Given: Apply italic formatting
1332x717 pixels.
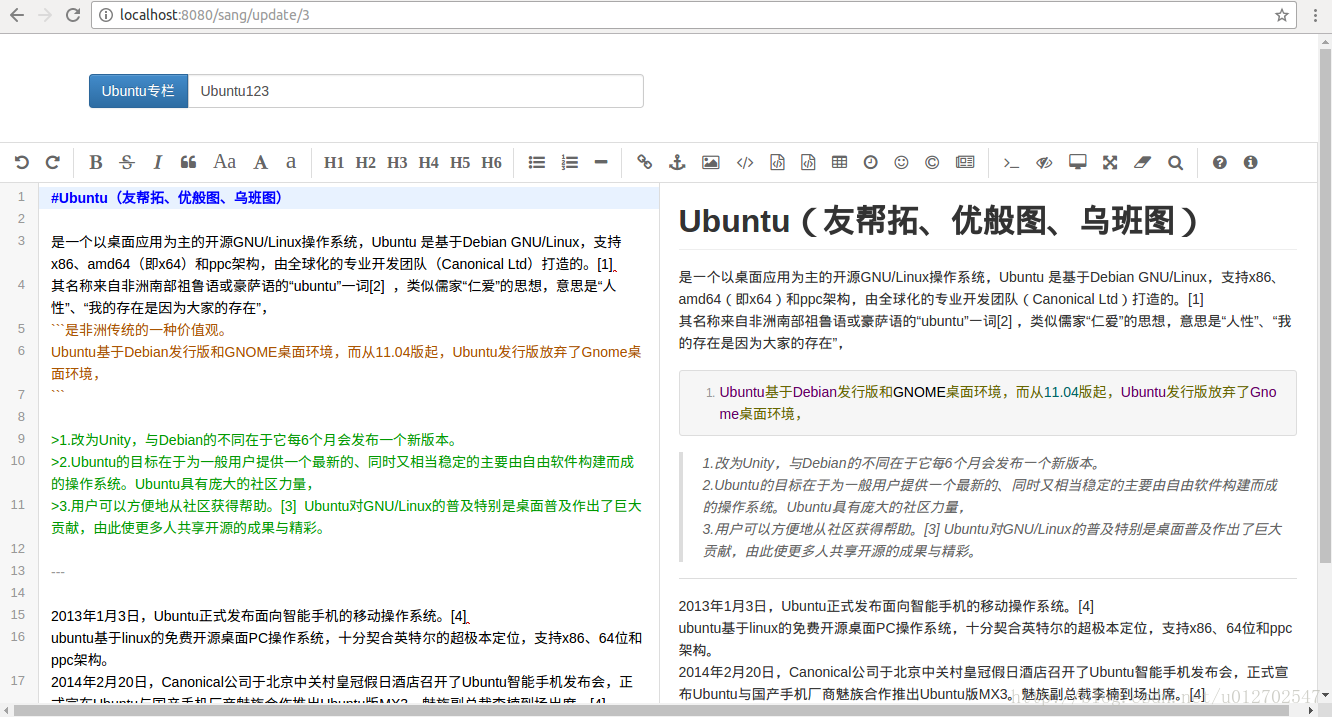Looking at the screenshot, I should (157, 162).
